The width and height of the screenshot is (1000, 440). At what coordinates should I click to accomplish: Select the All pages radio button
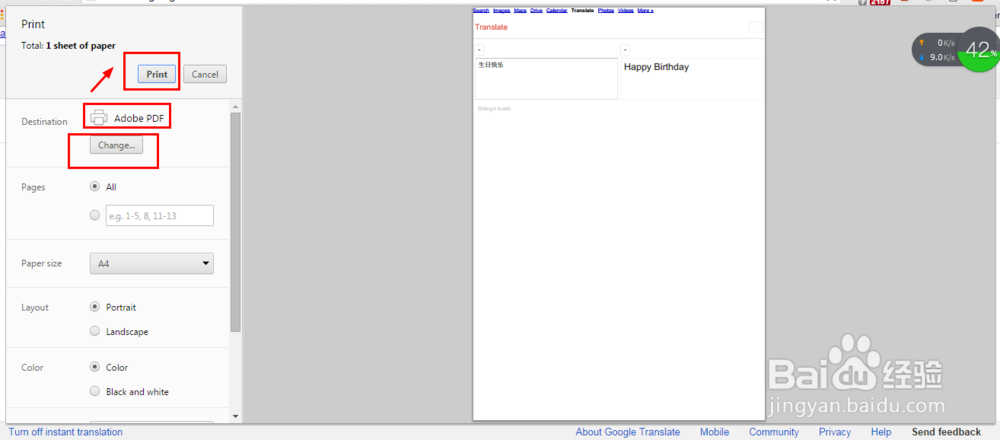95,187
